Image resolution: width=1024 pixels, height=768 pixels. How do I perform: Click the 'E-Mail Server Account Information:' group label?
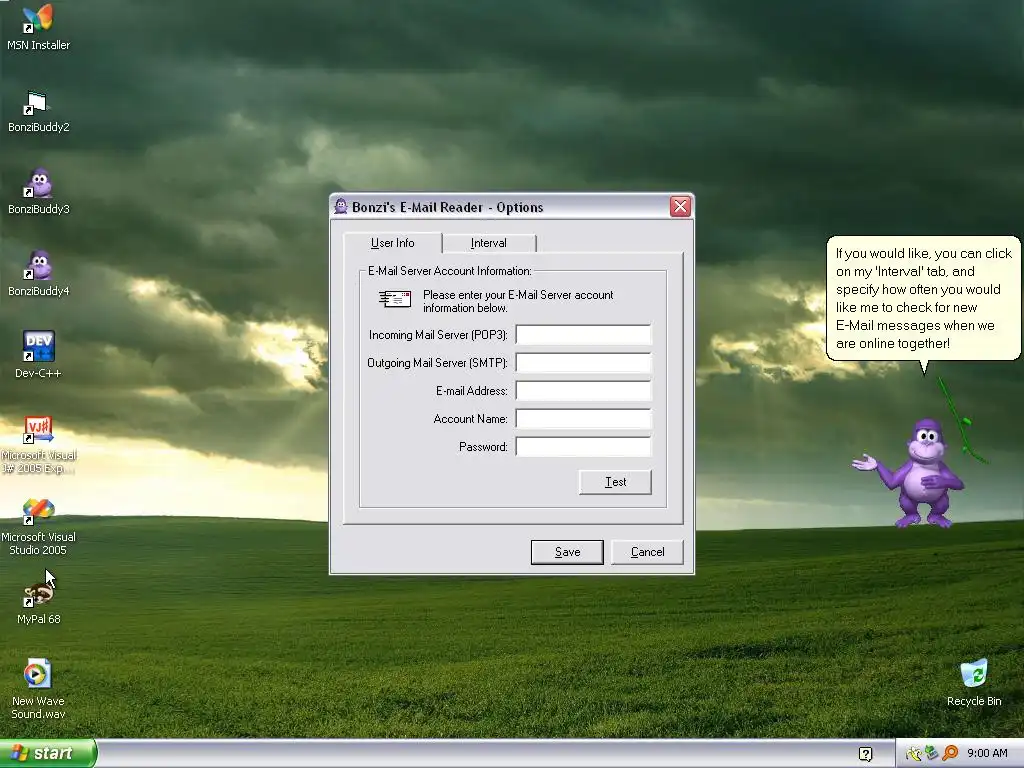tap(449, 271)
